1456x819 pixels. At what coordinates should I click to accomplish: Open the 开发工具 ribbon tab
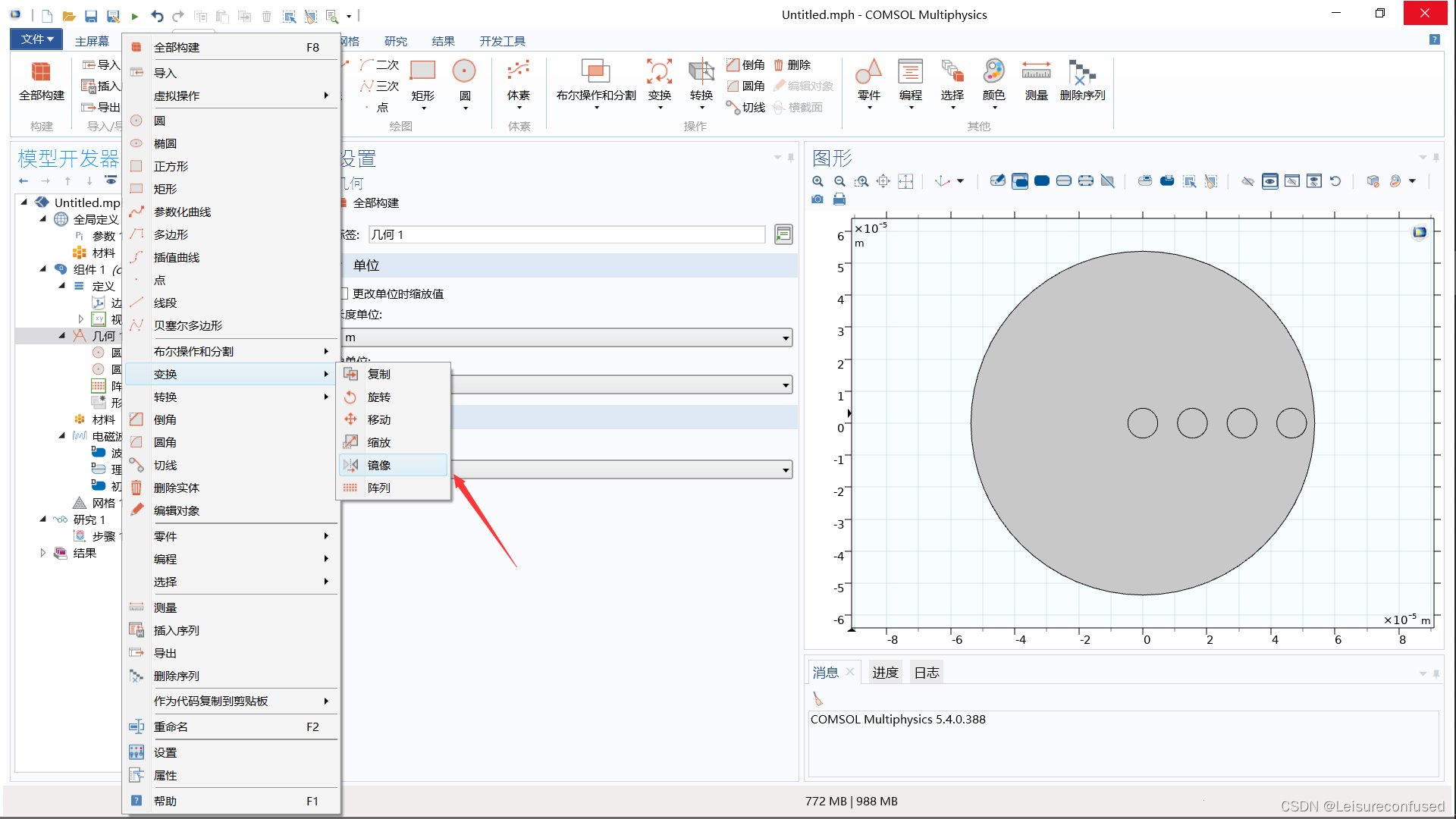click(x=502, y=41)
